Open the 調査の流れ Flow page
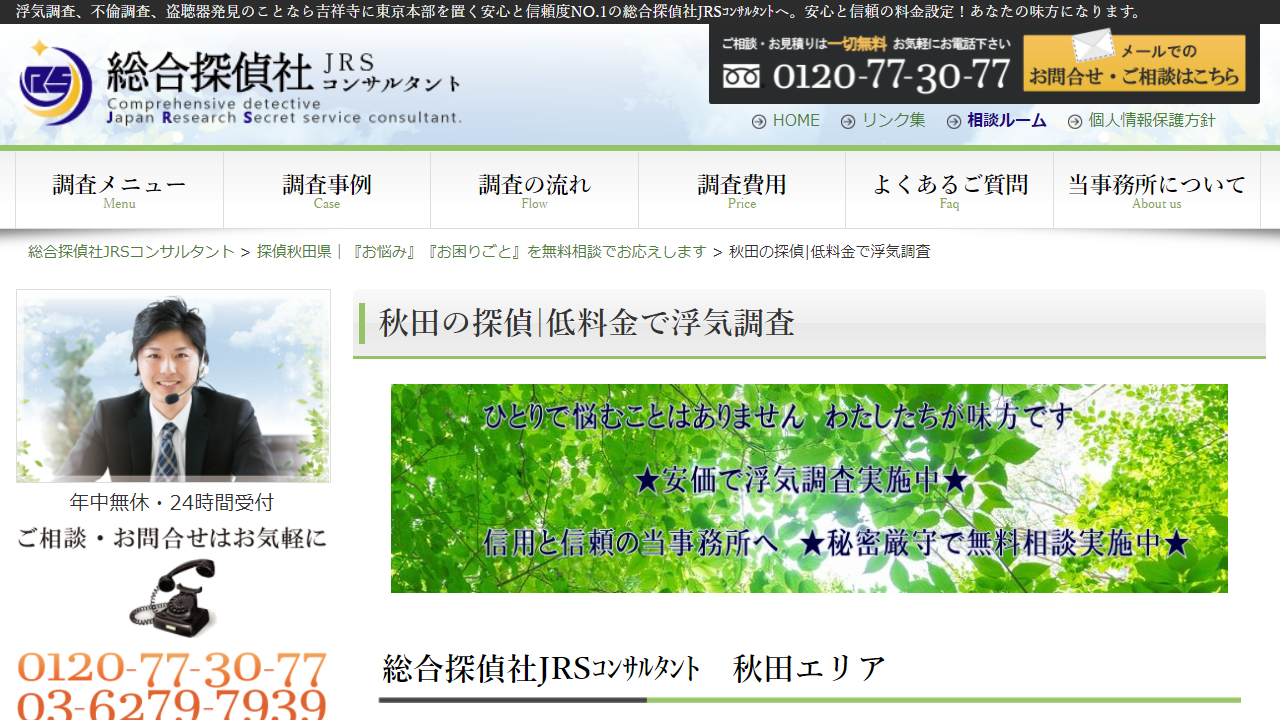Image resolution: width=1280 pixels, height=720 pixels. pos(533,190)
